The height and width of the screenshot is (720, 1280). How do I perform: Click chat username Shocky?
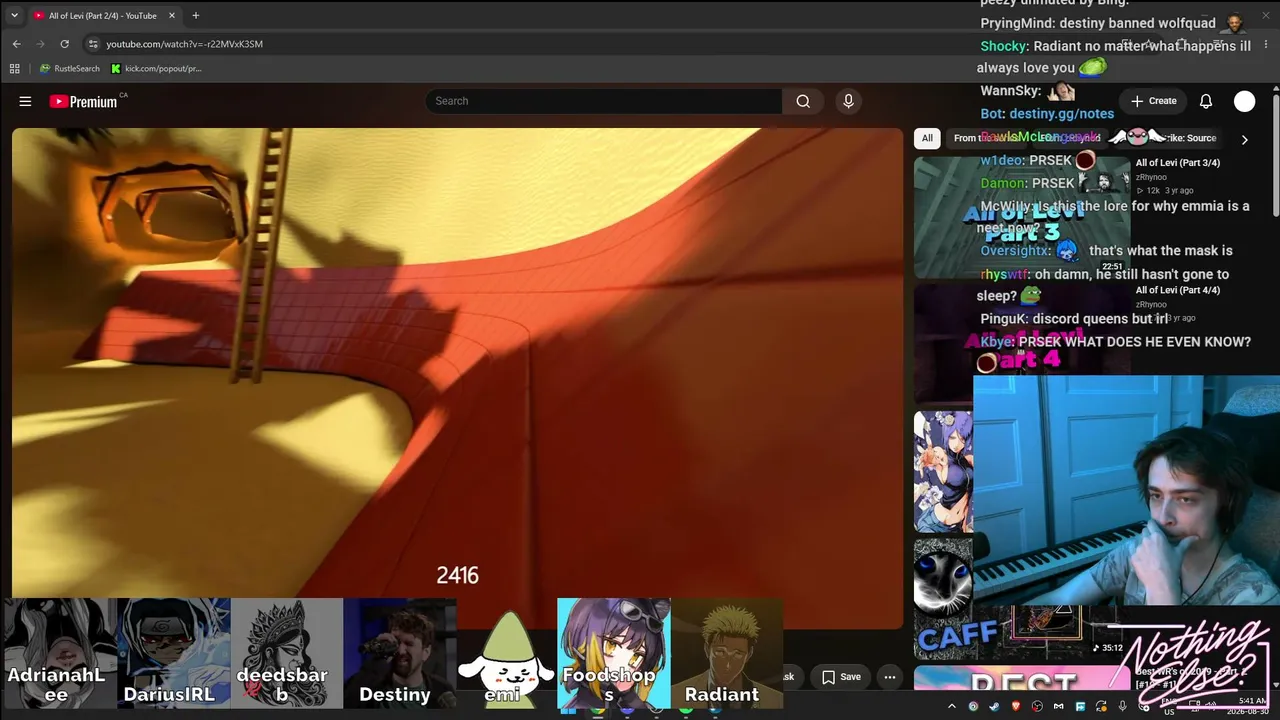[x=1003, y=46]
